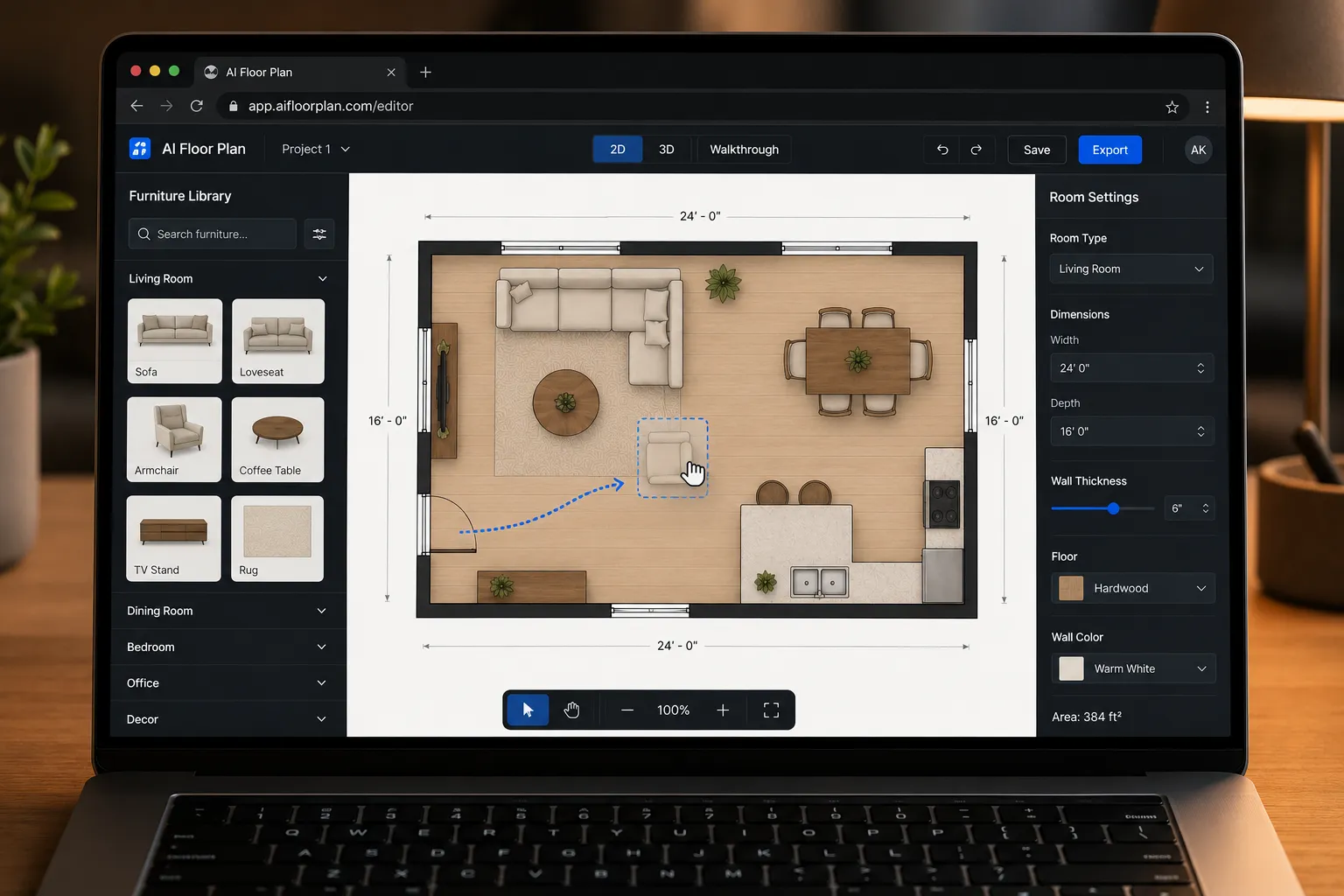
Task: Click the Export button
Action: (x=1110, y=150)
